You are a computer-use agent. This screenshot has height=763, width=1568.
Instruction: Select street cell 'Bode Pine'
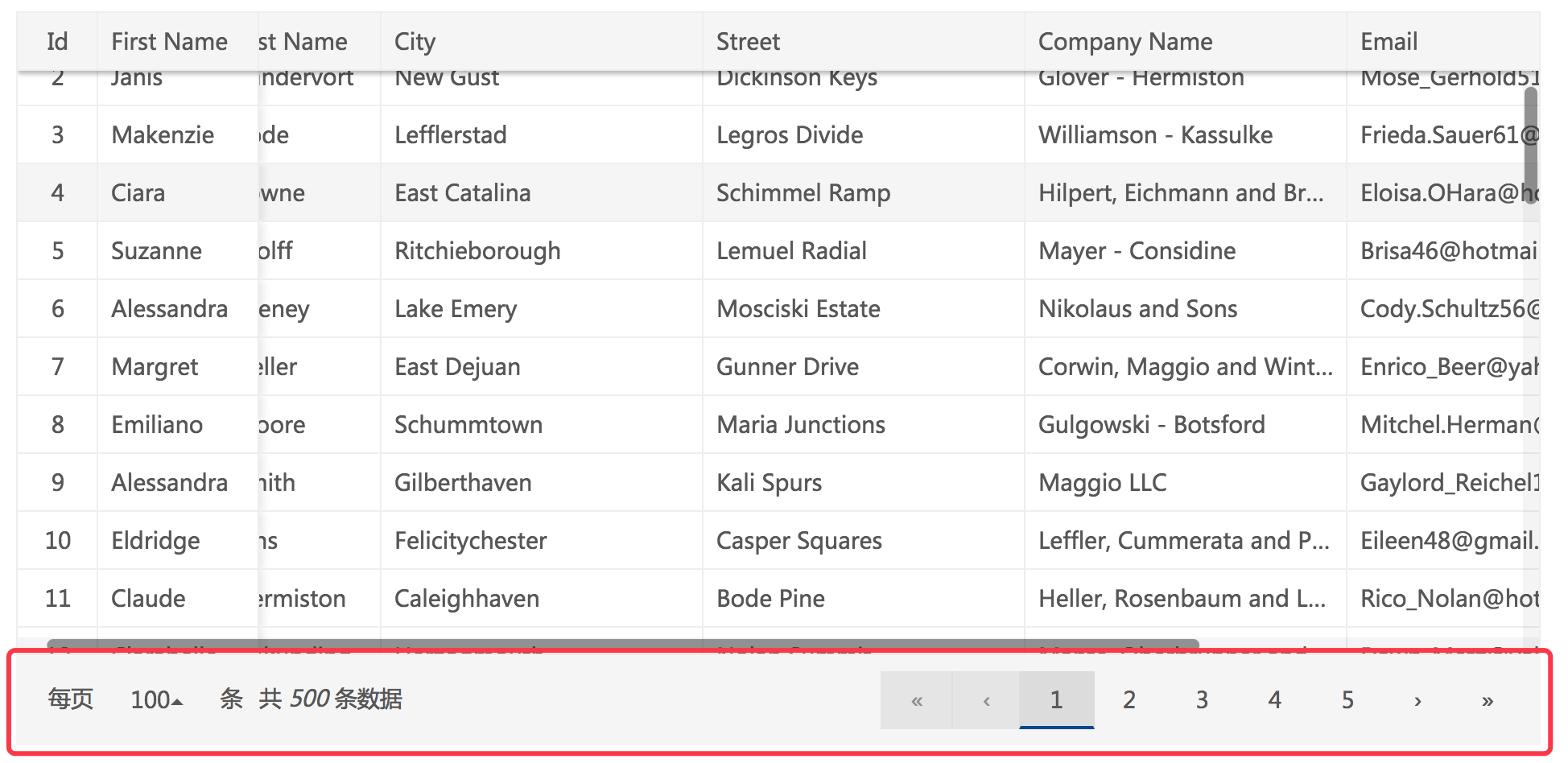tap(863, 599)
